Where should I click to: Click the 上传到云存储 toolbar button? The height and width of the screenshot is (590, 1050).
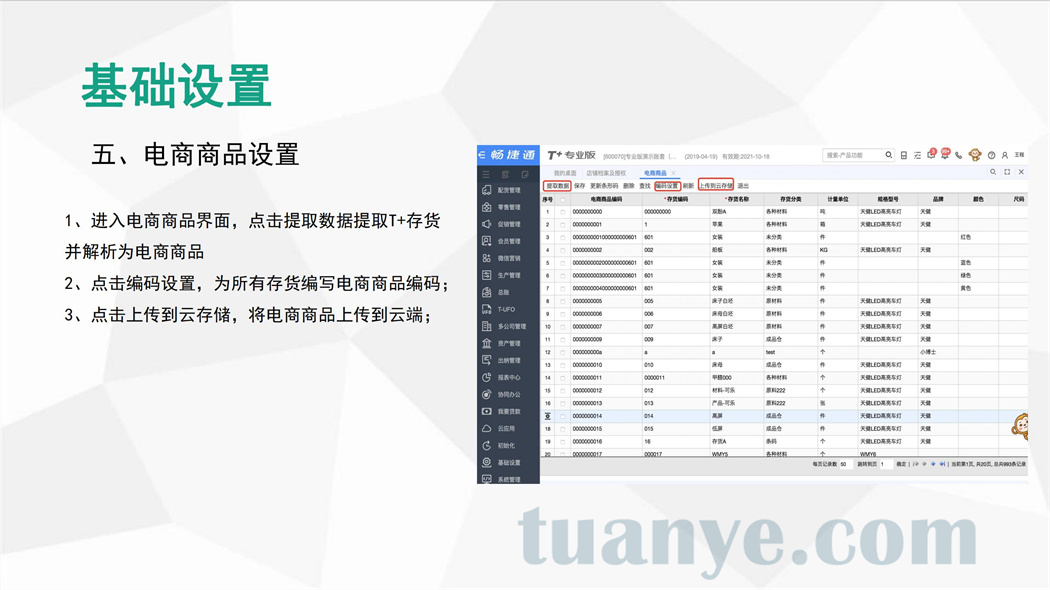click(x=716, y=186)
